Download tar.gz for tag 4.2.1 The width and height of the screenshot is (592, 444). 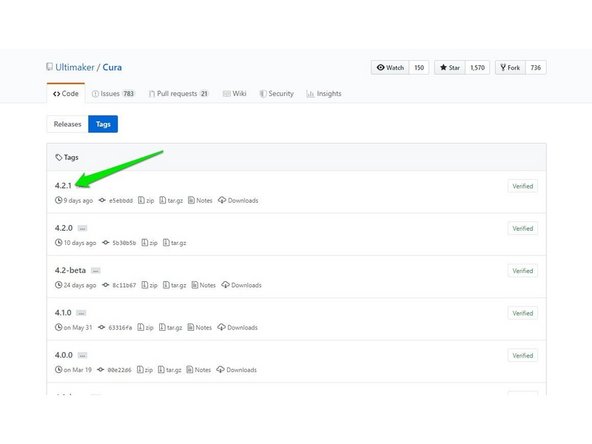pos(171,200)
